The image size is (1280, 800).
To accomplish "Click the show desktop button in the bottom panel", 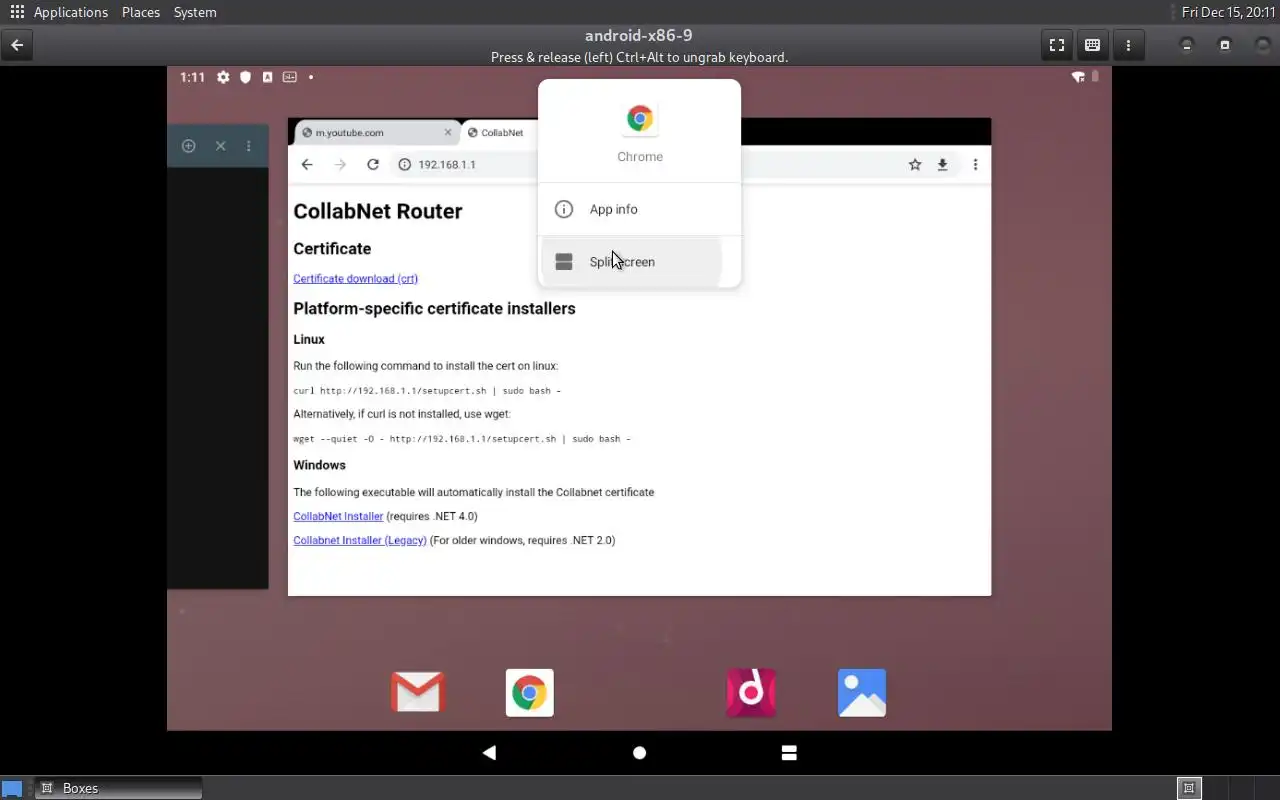I will click(x=12, y=788).
